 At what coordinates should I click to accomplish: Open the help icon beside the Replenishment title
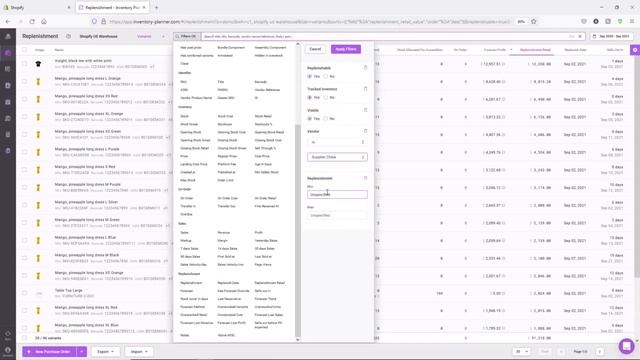point(68,36)
